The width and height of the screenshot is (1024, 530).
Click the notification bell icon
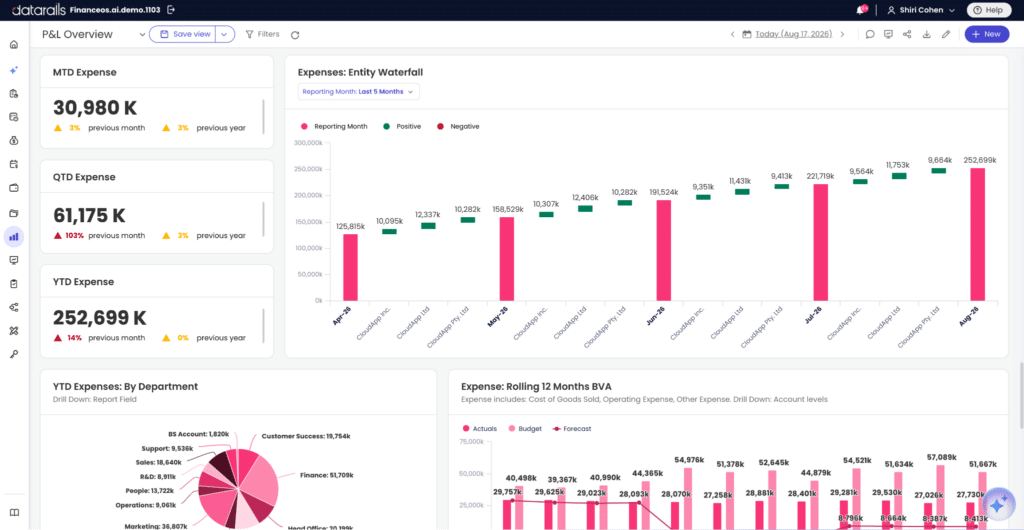coord(861,10)
